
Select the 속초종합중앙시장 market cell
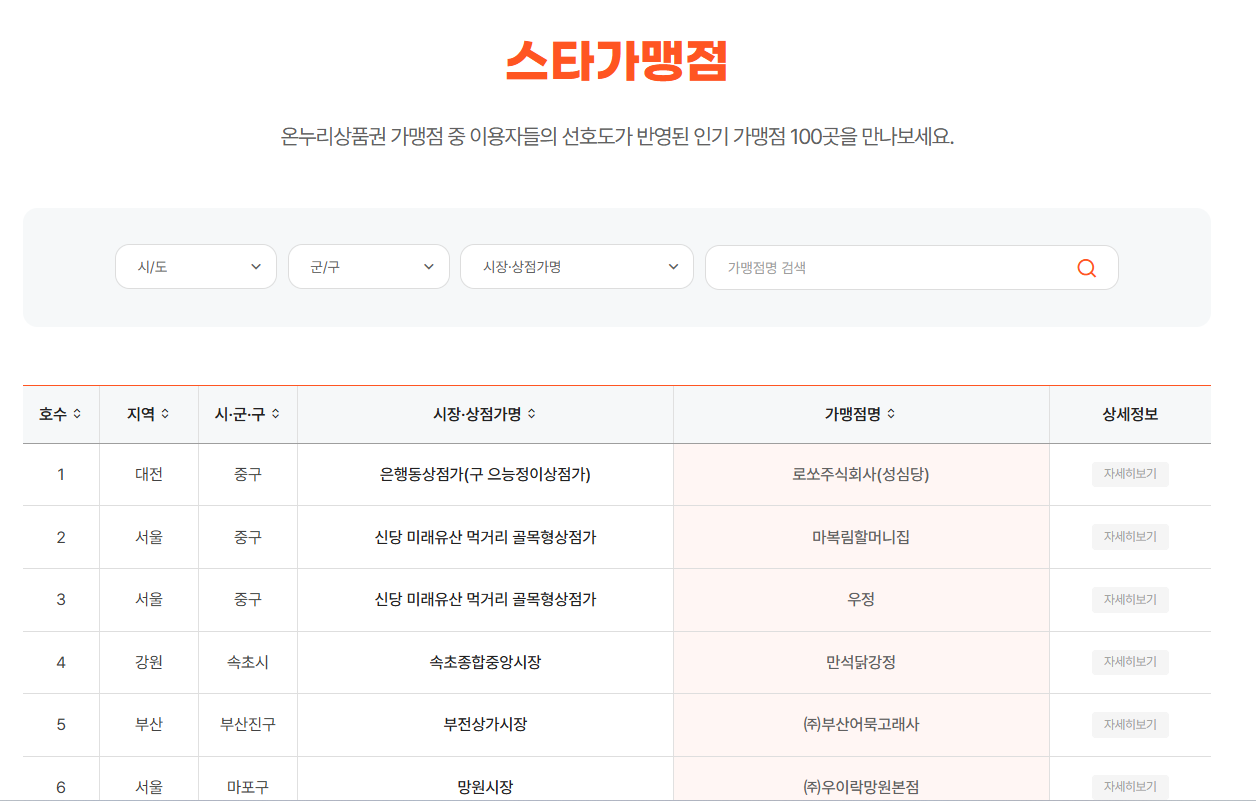(487, 662)
